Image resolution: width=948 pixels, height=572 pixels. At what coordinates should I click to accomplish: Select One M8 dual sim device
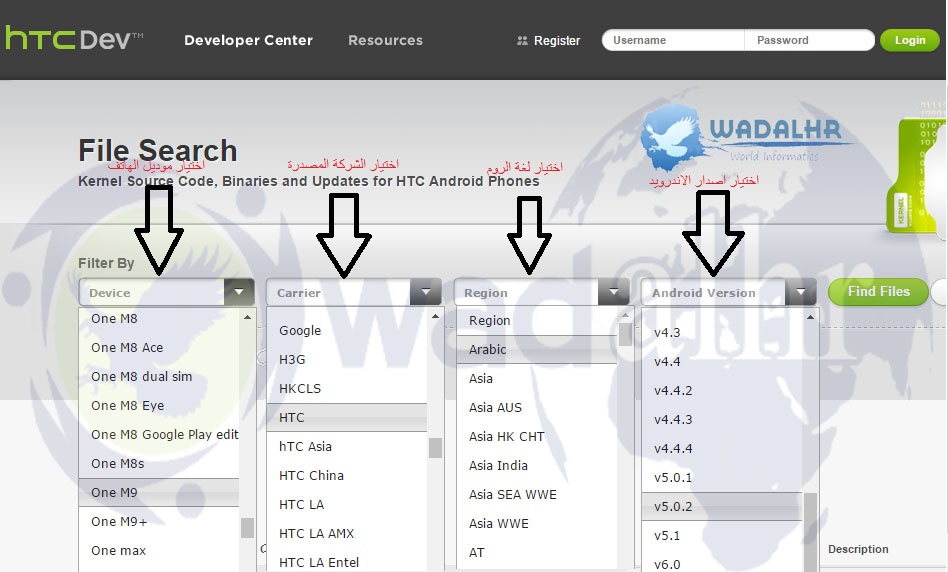click(x=159, y=377)
